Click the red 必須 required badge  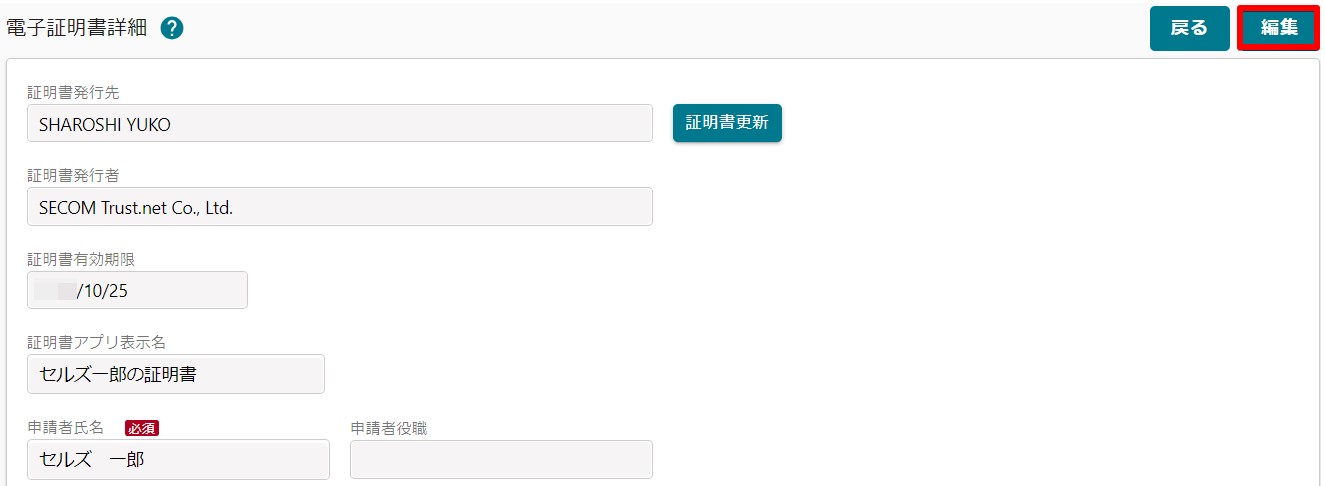click(x=142, y=428)
